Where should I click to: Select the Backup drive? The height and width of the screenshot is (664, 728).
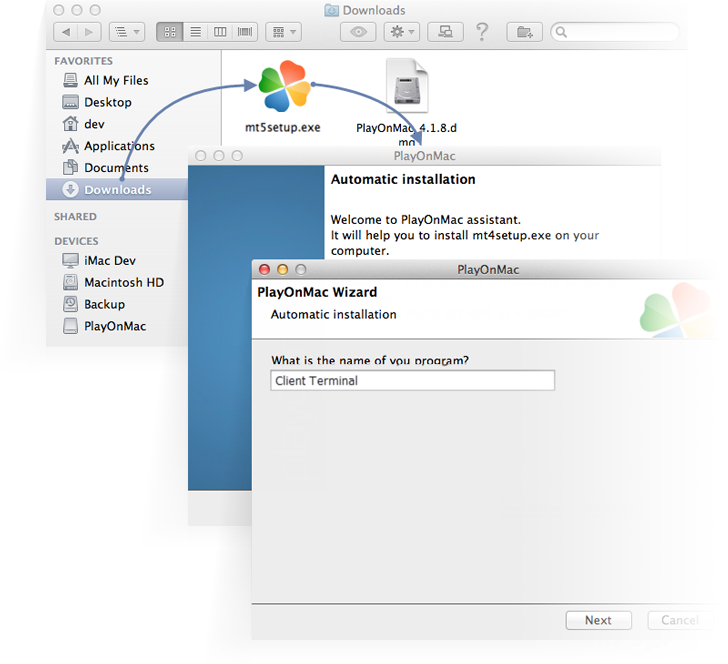[104, 304]
